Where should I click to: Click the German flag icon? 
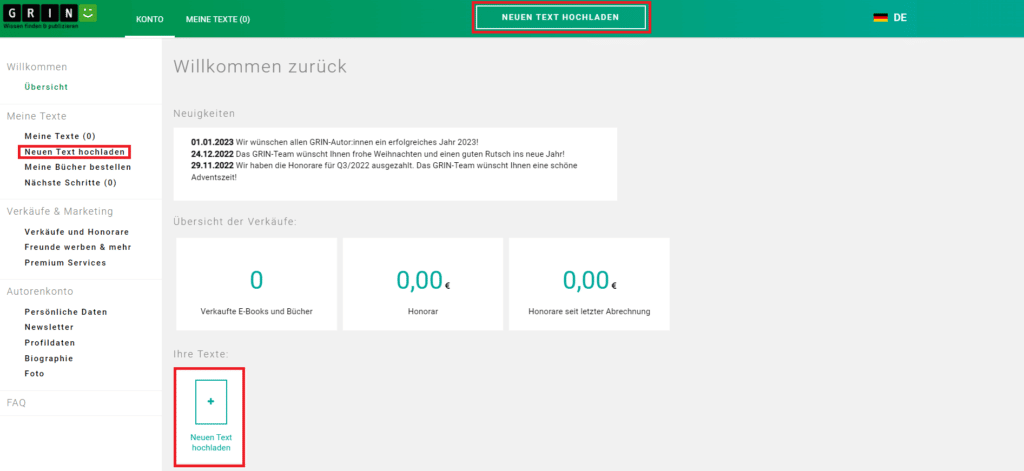click(880, 18)
